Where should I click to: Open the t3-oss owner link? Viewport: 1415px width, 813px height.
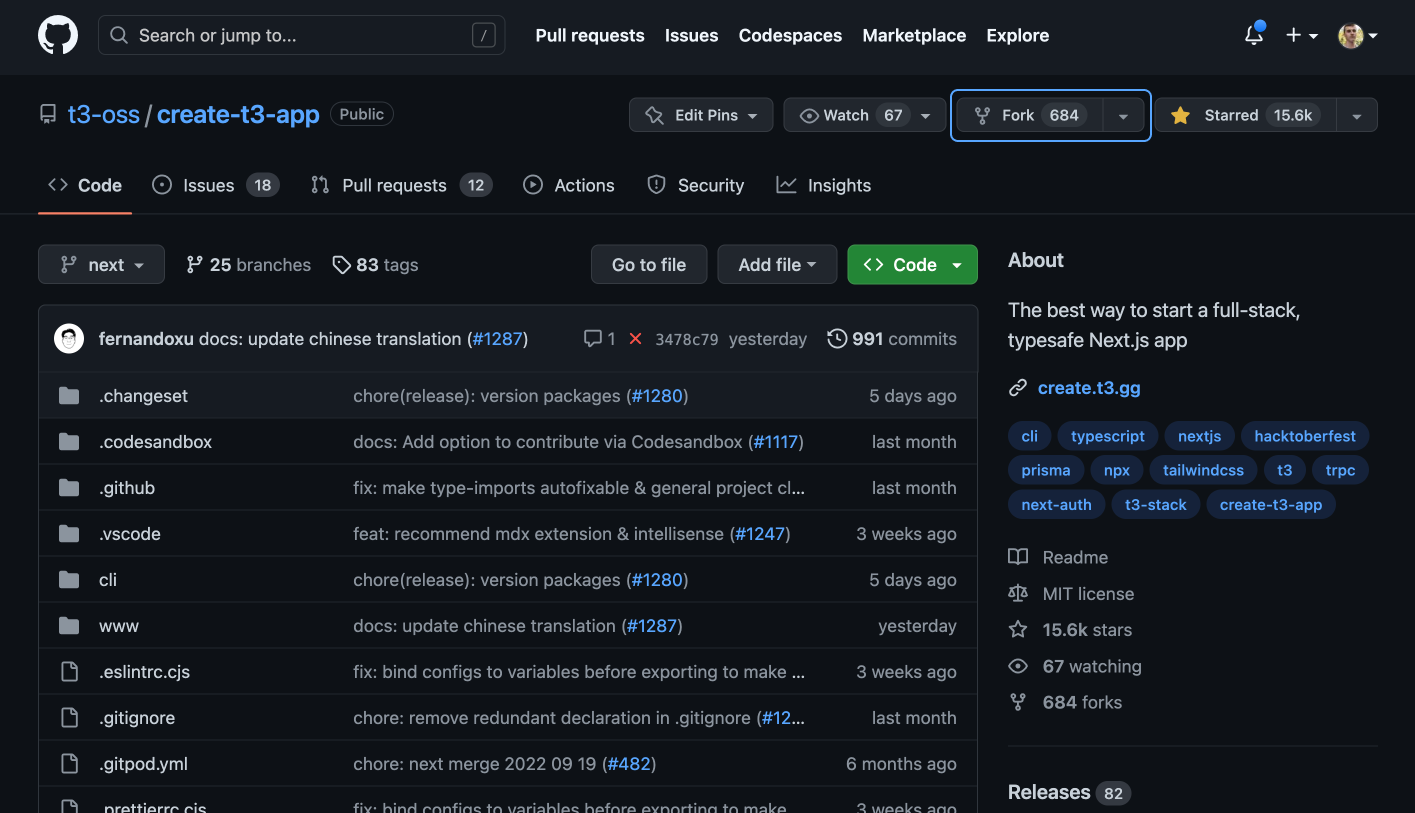[x=104, y=115]
